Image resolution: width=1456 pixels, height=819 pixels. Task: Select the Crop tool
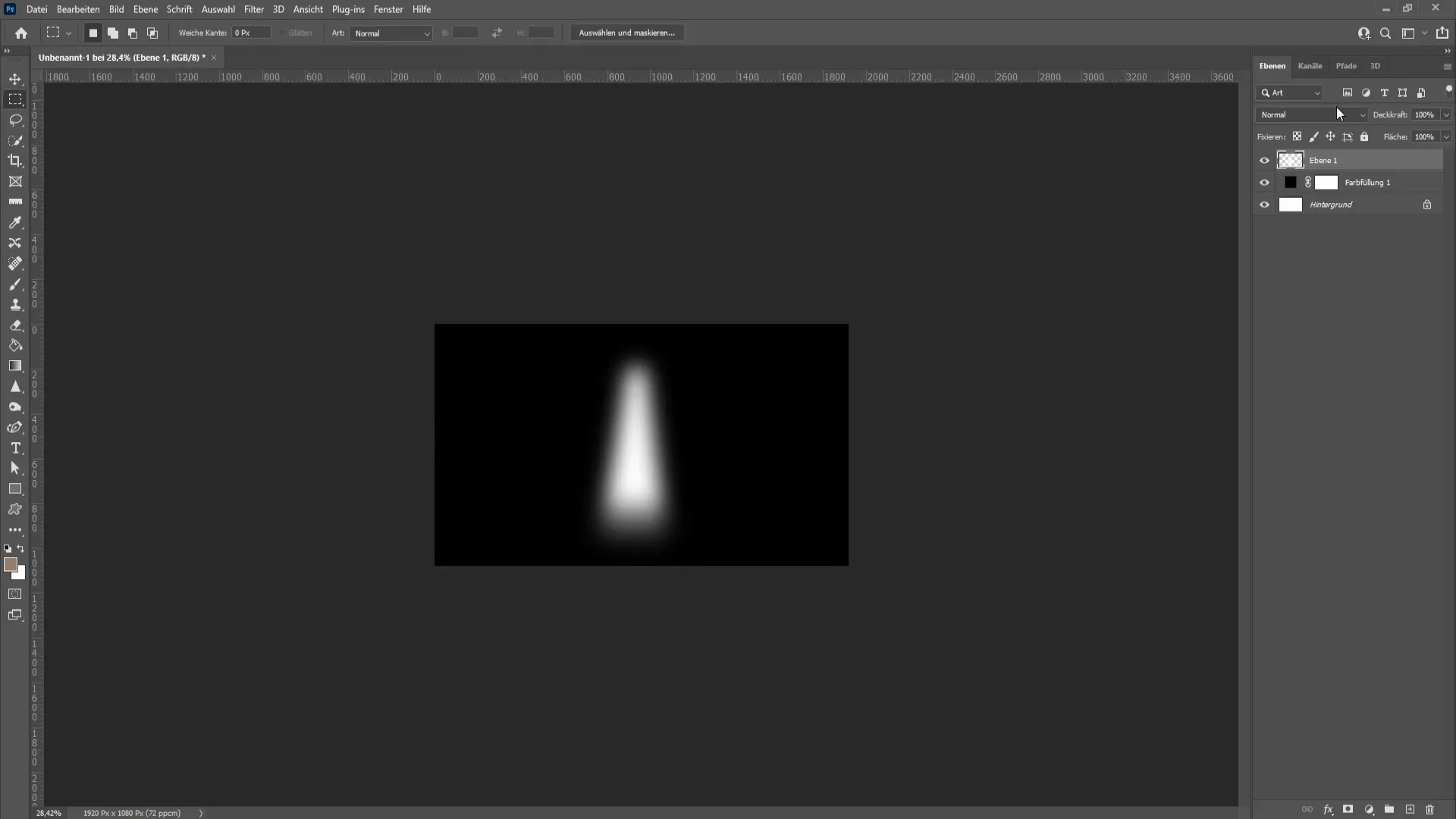coord(15,161)
